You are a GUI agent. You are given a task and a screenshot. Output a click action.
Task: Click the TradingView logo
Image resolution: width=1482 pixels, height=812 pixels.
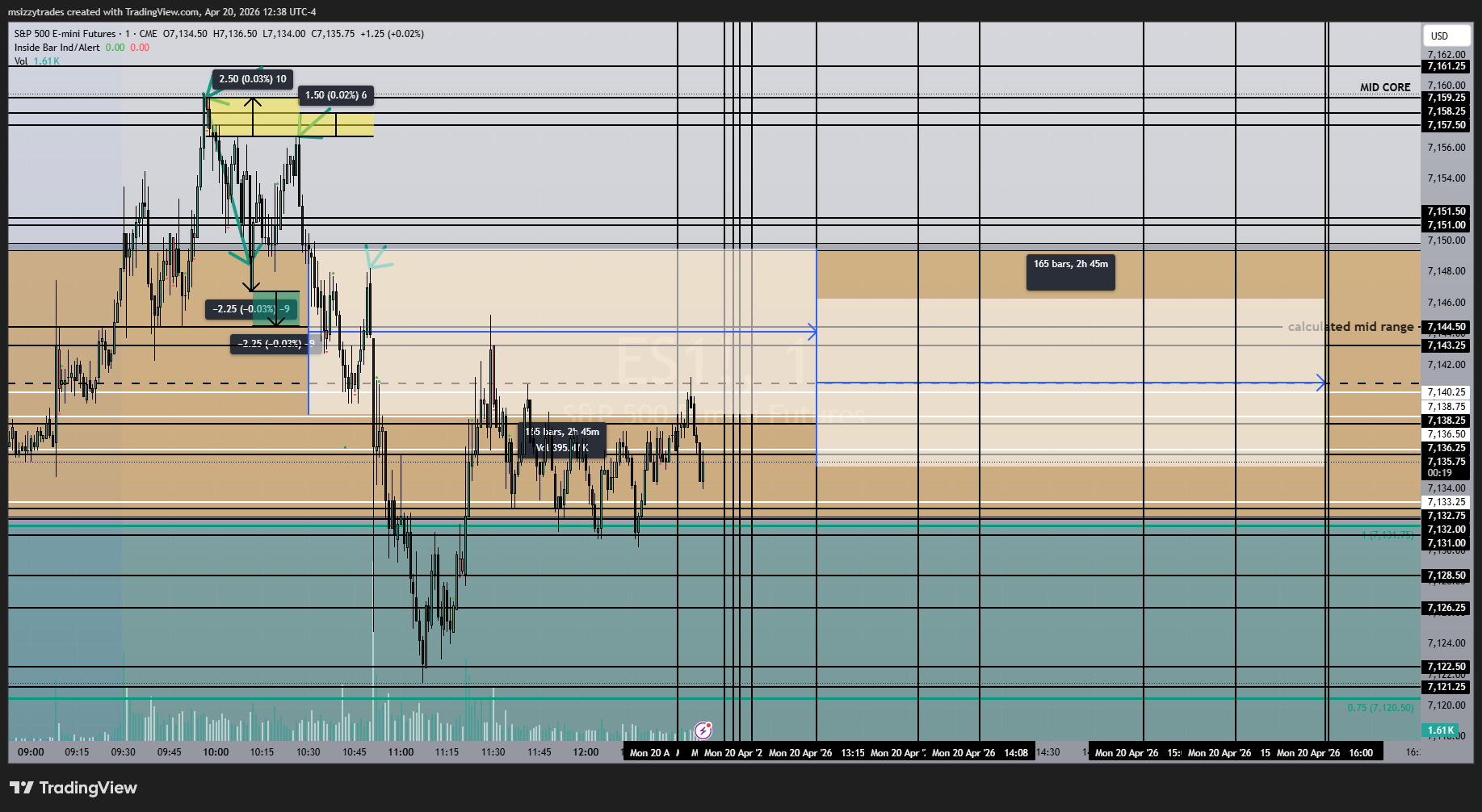[73, 788]
